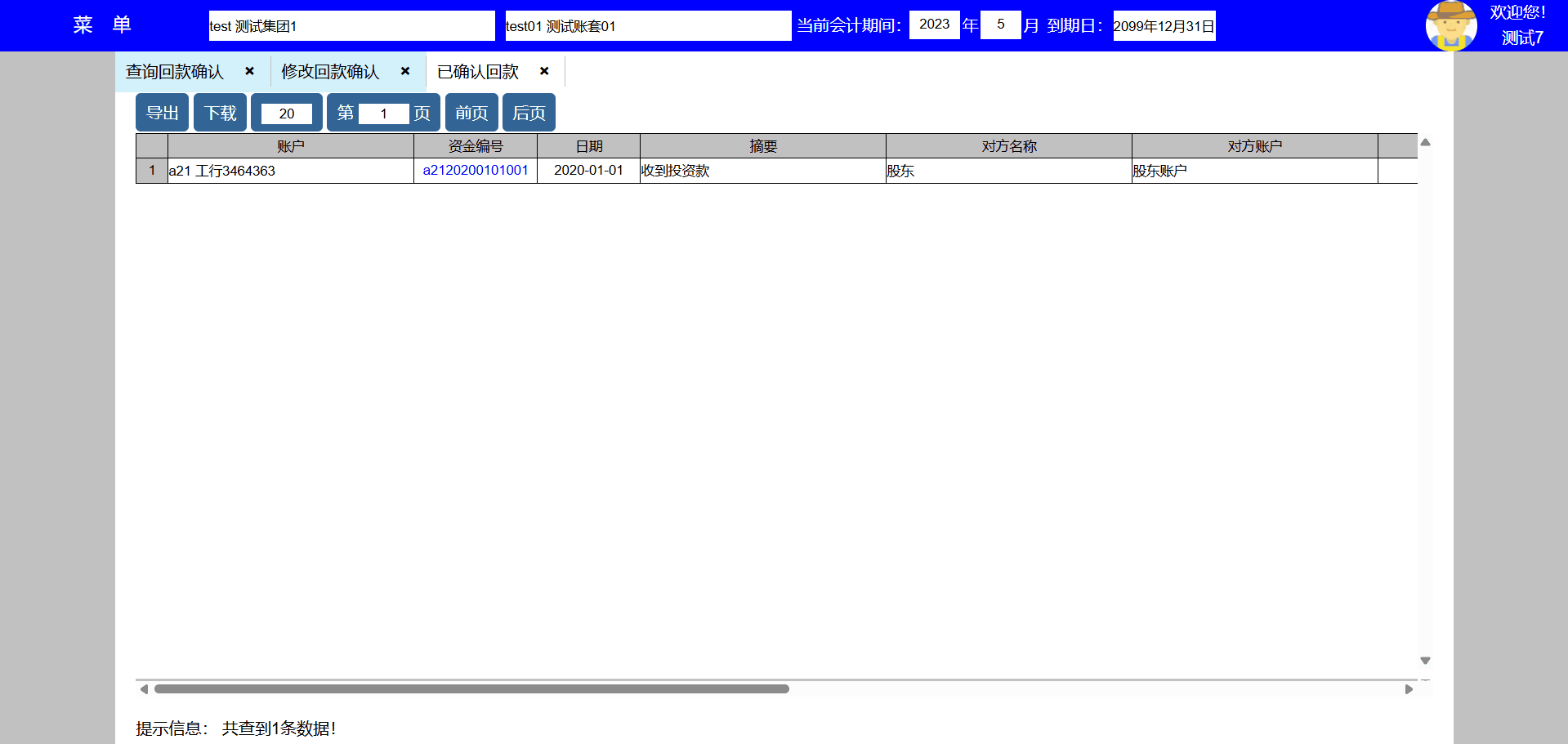Image resolution: width=1568 pixels, height=744 pixels.
Task: Go to previous page with 前页
Action: pos(471,113)
